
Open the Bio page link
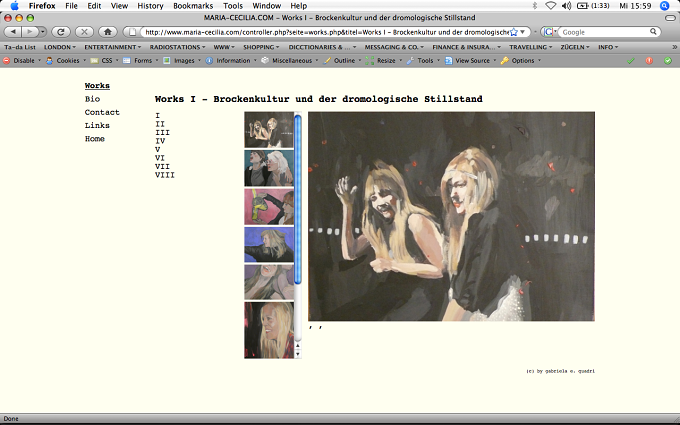click(92, 99)
